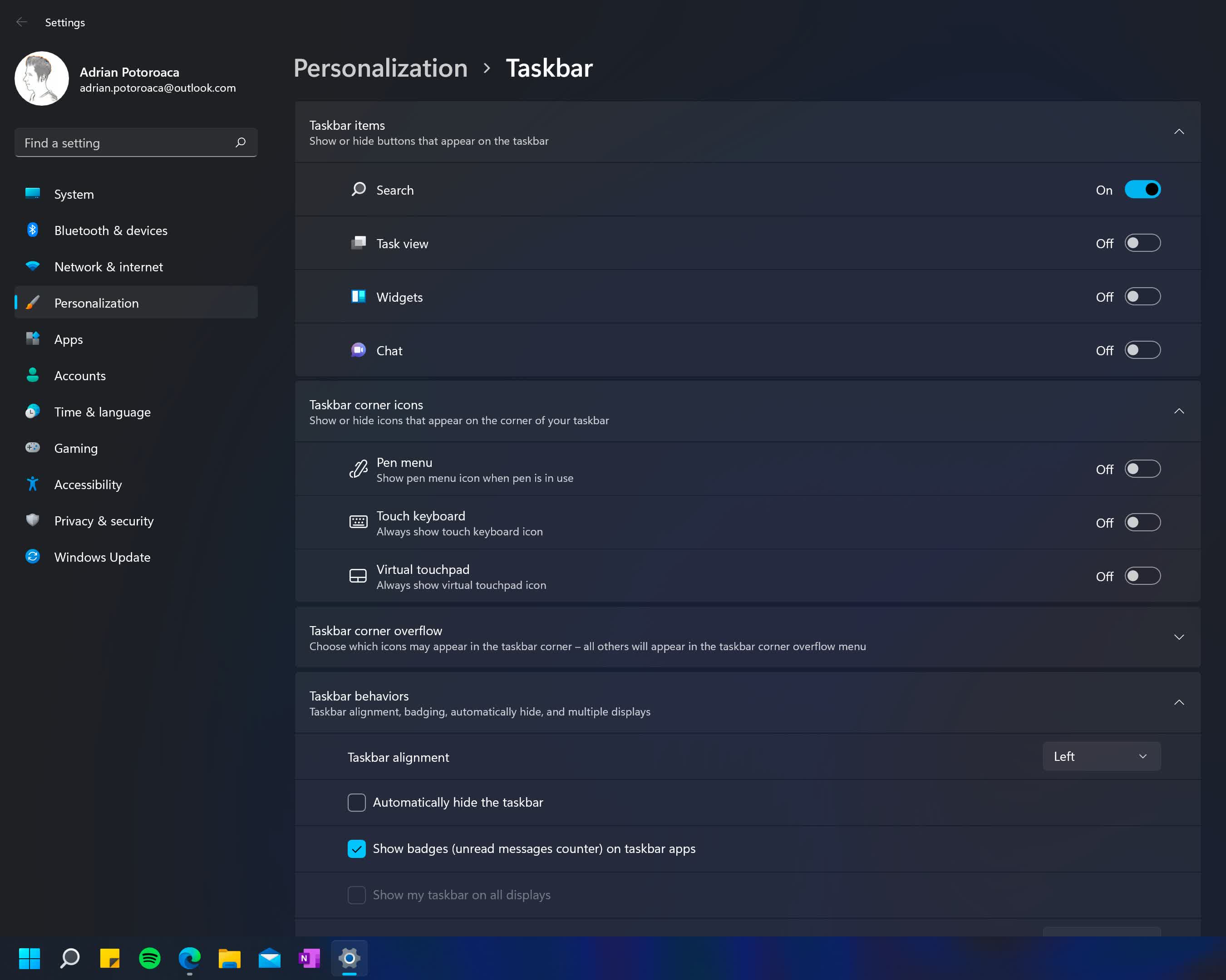Expand the Taskbar corner overflow section
The height and width of the screenshot is (980, 1226).
point(1179,637)
